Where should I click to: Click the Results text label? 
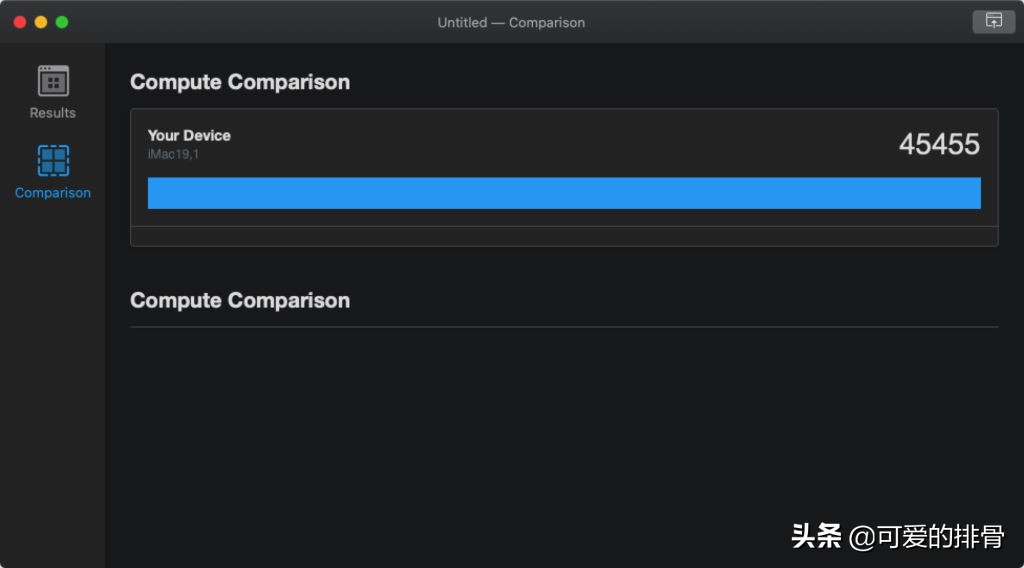[x=53, y=113]
